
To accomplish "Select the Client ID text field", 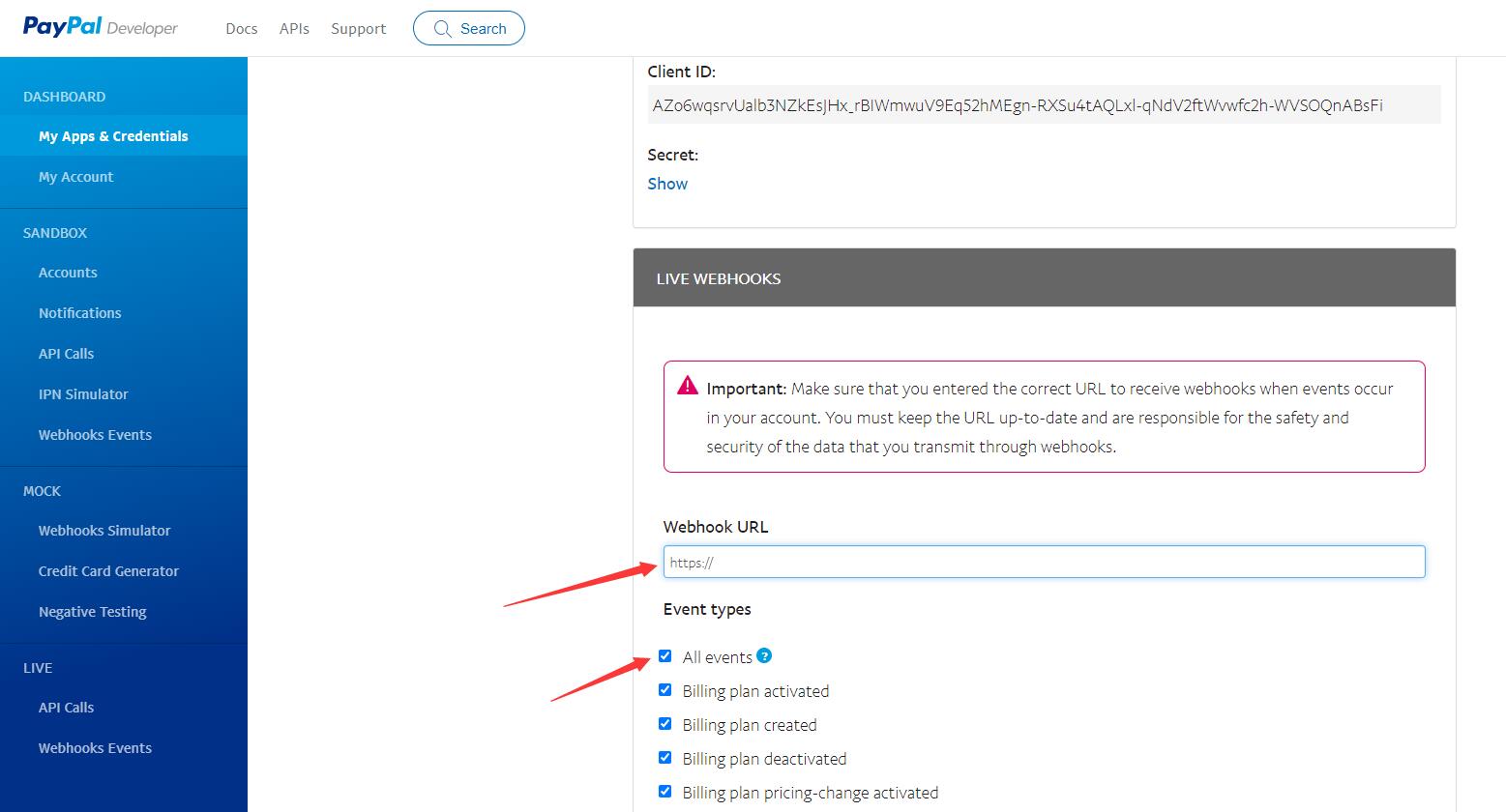I will (1044, 105).
